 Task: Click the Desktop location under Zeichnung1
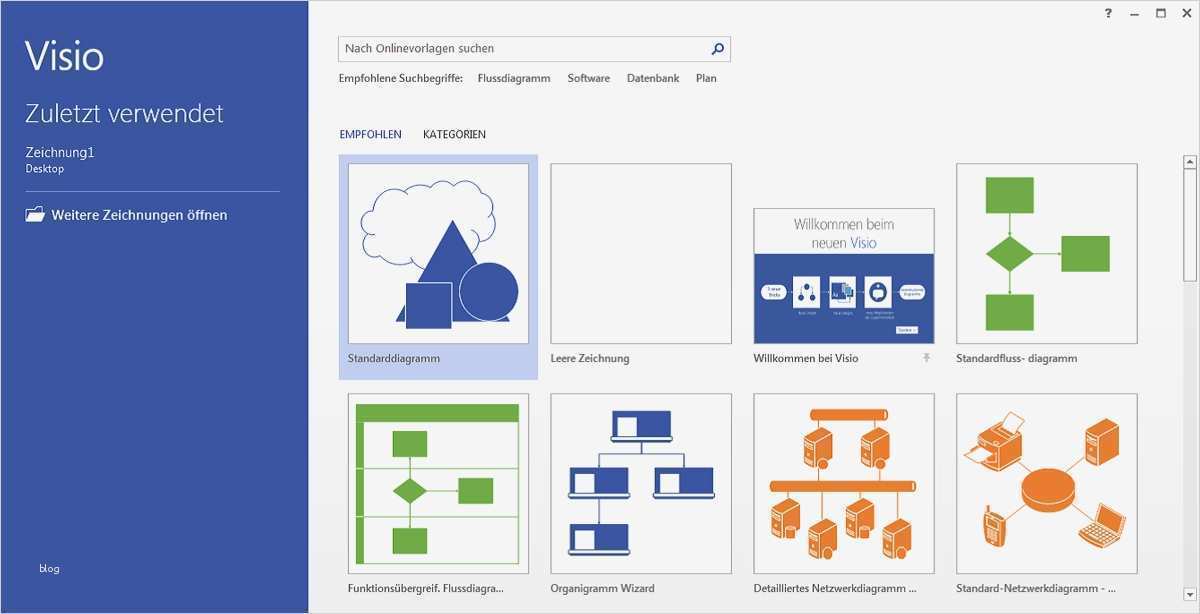coord(44,169)
